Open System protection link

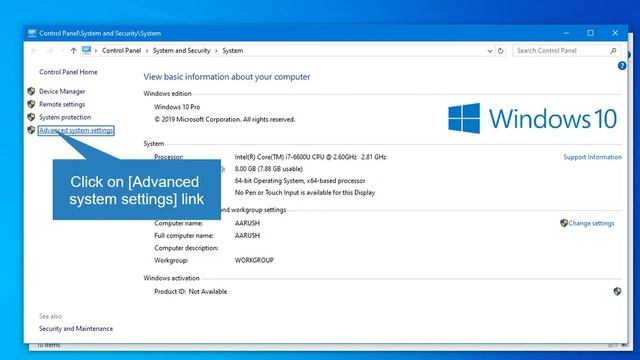pyautogui.click(x=65, y=117)
